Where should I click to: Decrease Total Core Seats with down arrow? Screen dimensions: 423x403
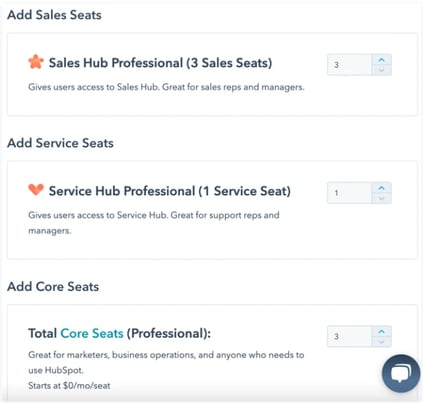click(x=382, y=341)
